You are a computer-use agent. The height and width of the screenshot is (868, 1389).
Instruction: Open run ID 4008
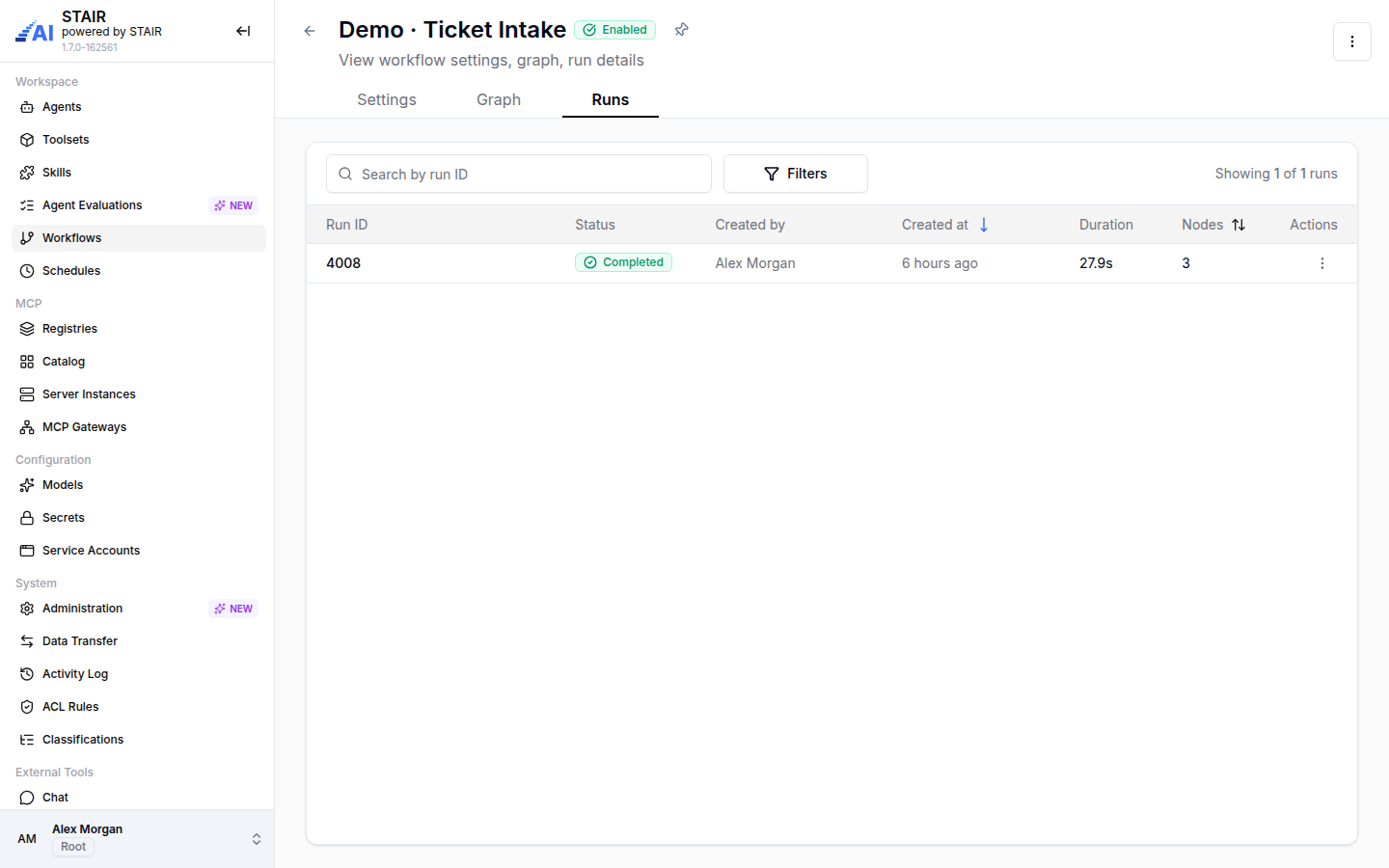[343, 263]
